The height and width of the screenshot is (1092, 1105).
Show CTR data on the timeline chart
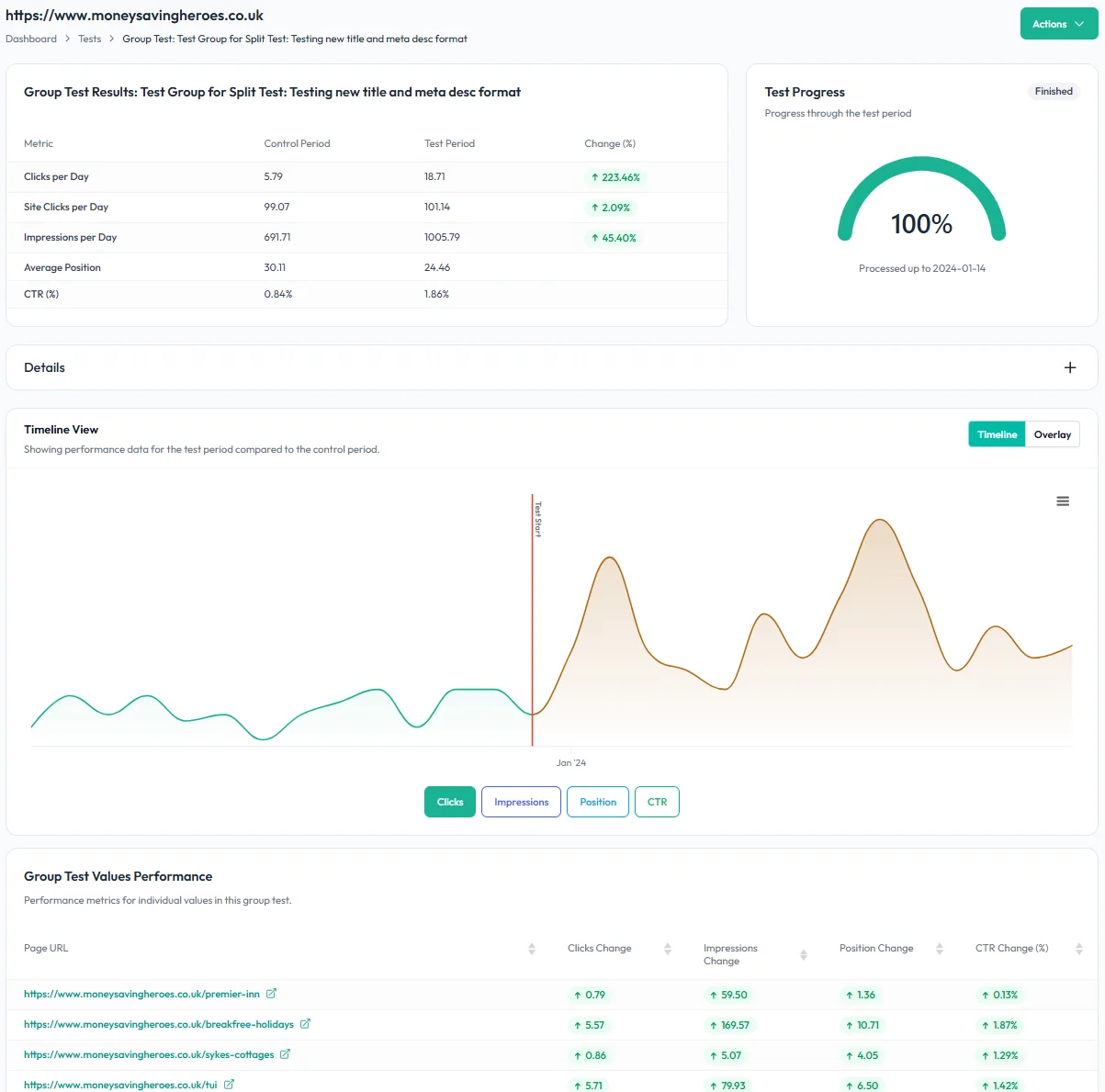tap(656, 801)
